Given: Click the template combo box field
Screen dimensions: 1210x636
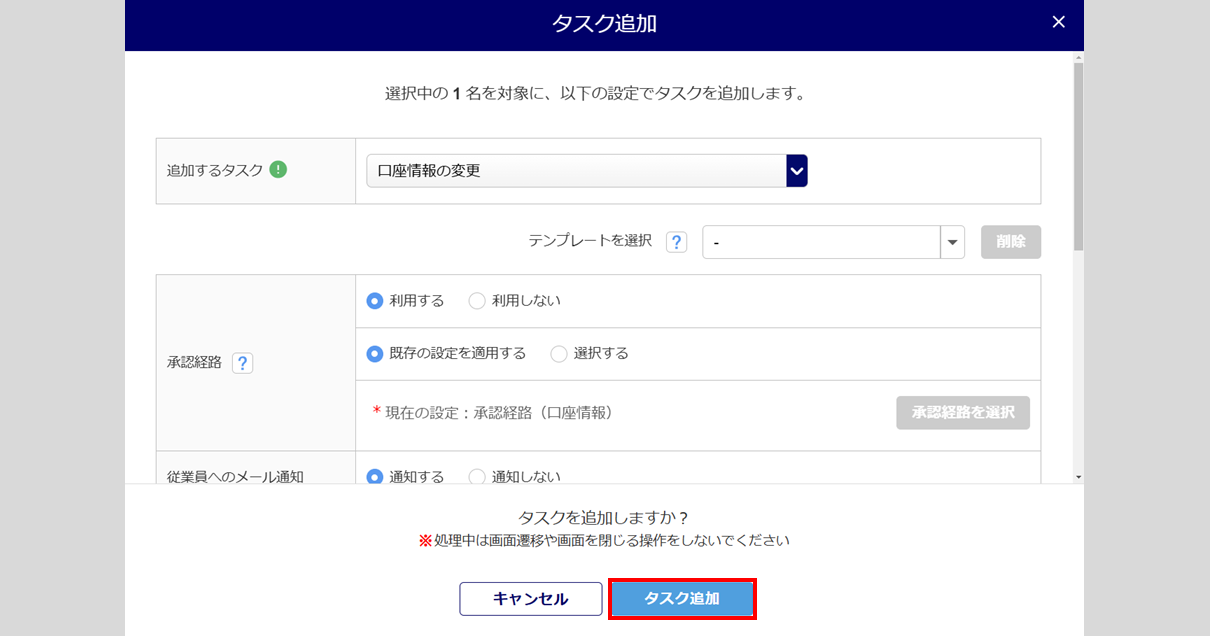Looking at the screenshot, I should (x=821, y=242).
